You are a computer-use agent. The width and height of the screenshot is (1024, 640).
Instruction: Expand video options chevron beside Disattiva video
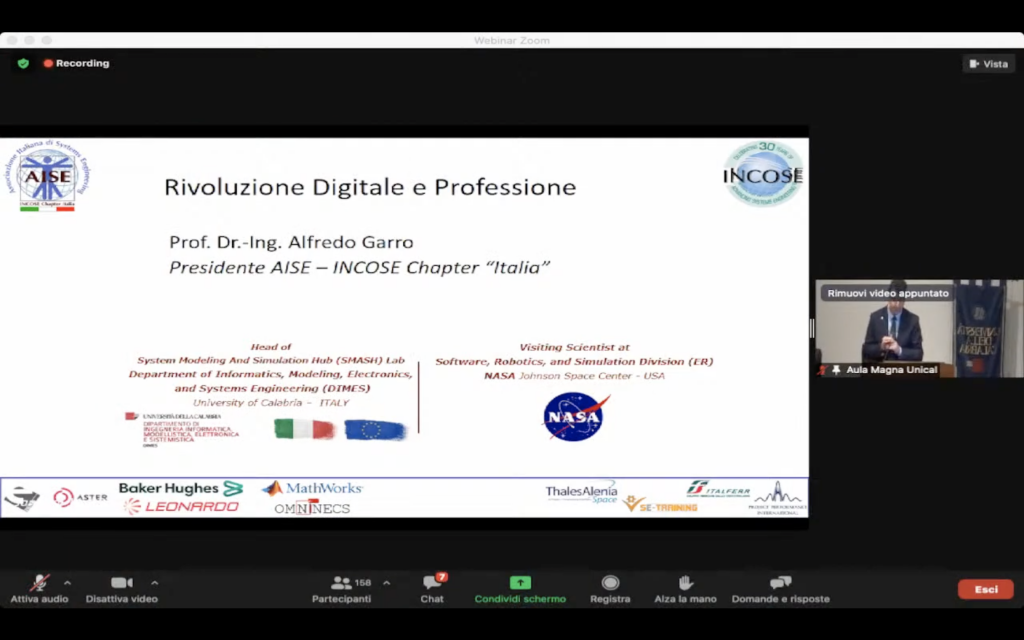click(154, 583)
